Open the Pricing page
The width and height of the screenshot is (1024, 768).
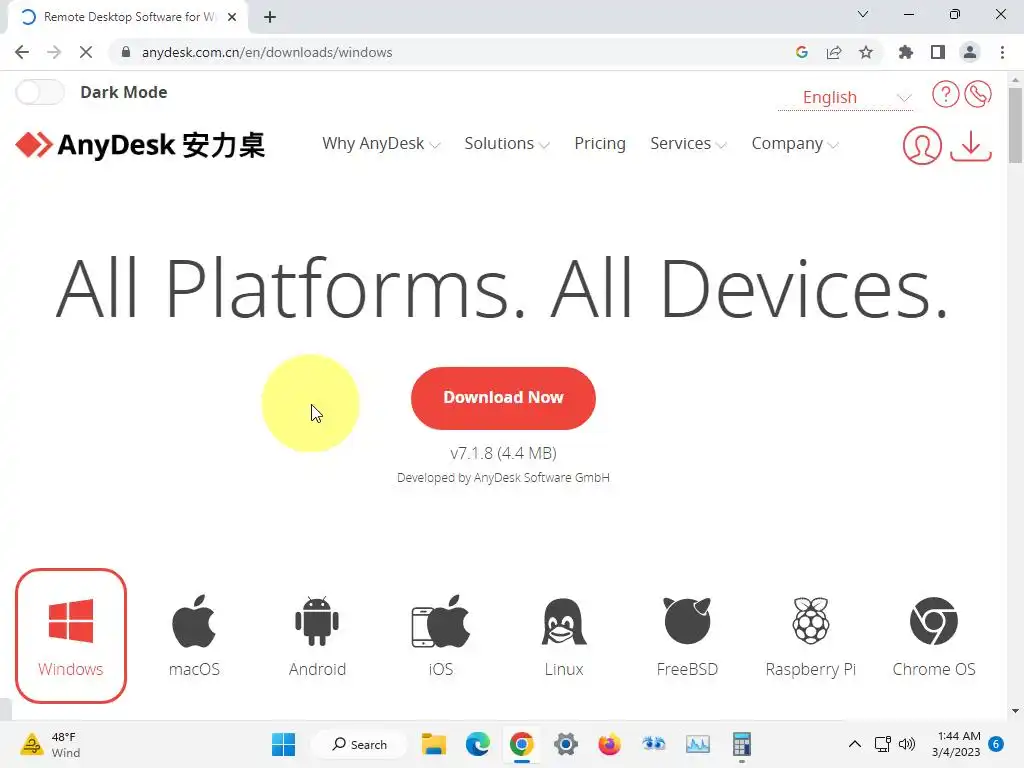tap(600, 144)
